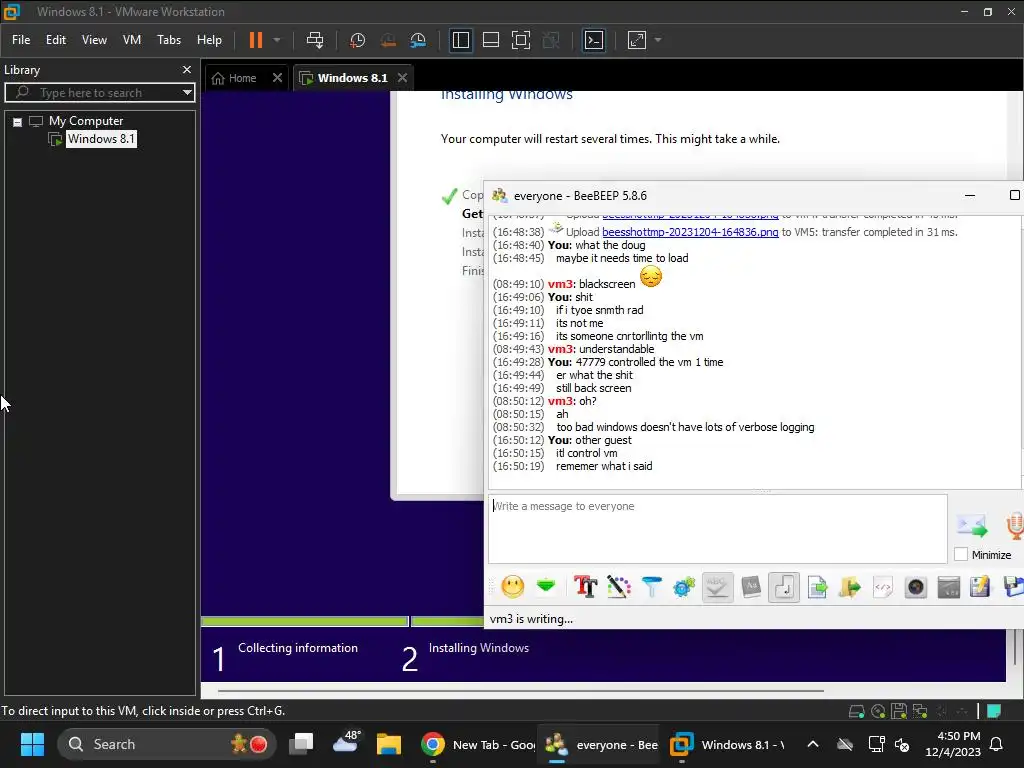Open the library search dropdown arrow
The width and height of the screenshot is (1024, 768).
click(x=187, y=93)
